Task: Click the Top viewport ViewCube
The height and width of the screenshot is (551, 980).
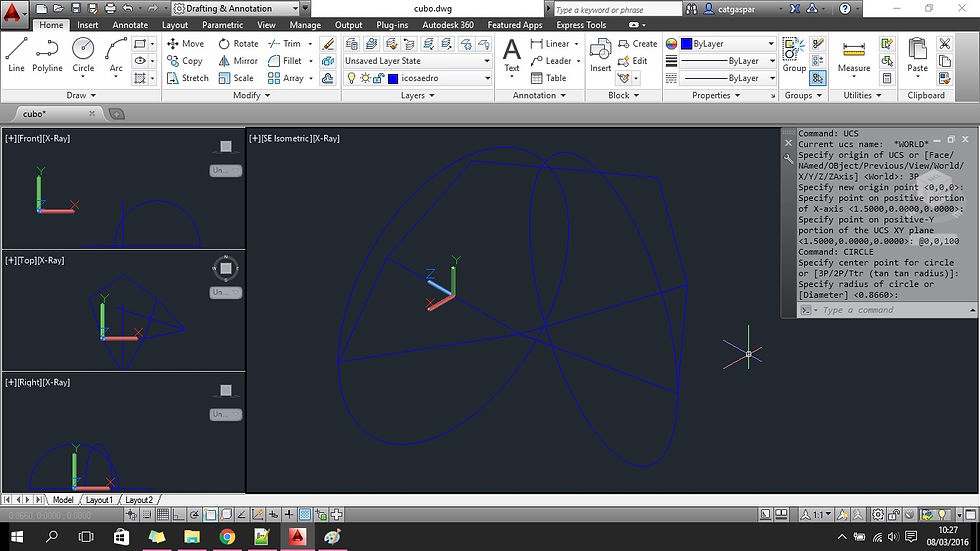Action: [x=226, y=269]
